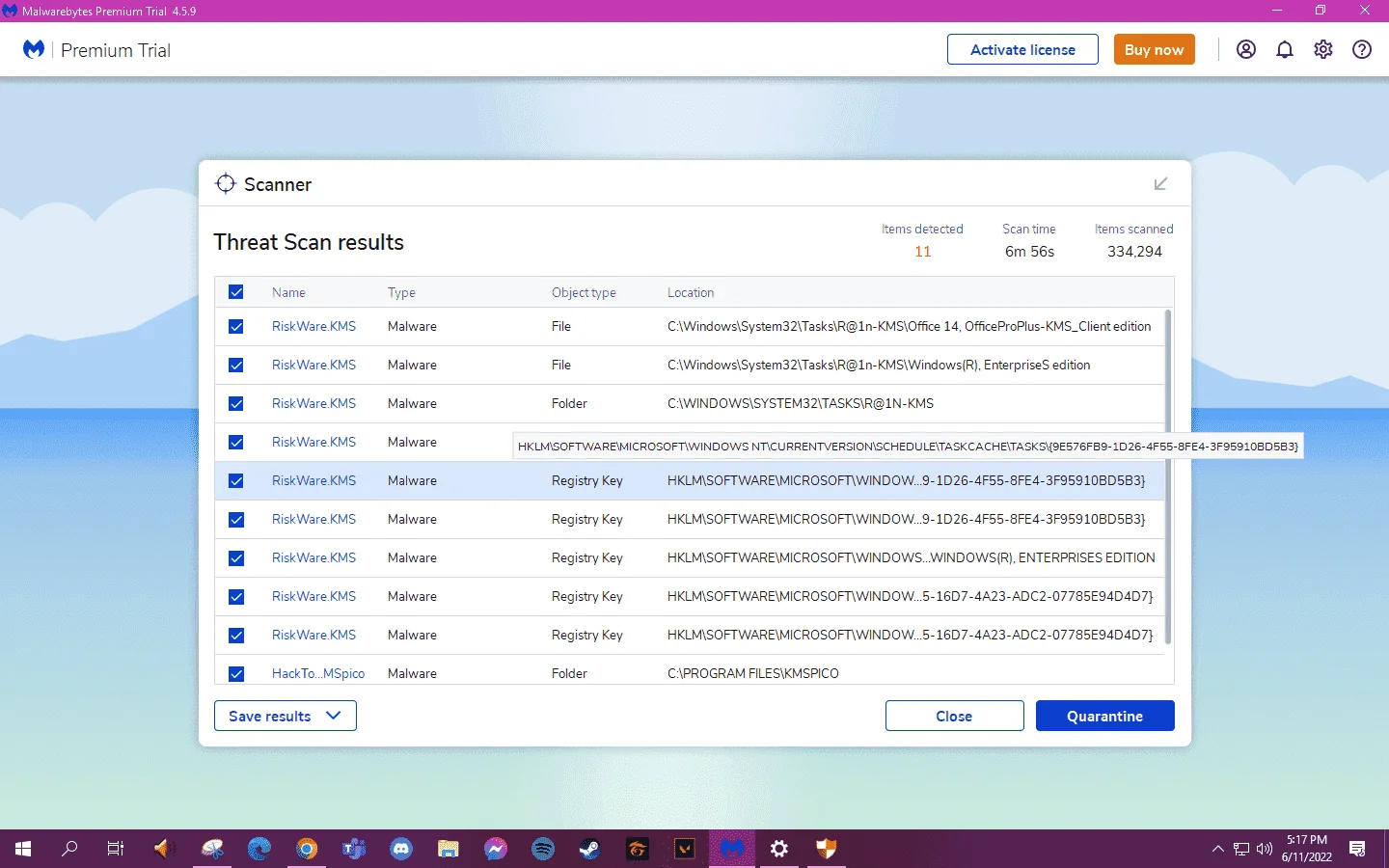Expand the Save results dropdown
1389x868 pixels.
click(286, 716)
